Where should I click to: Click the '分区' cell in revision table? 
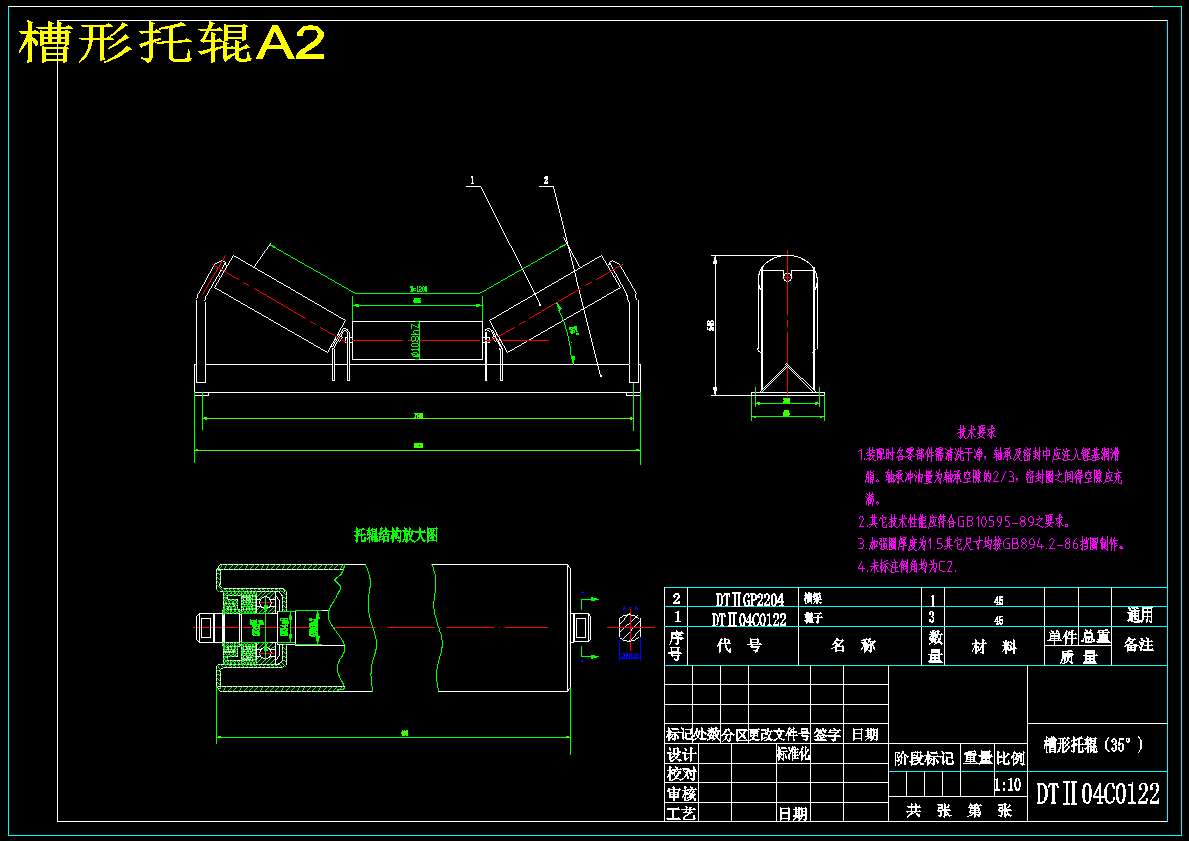coord(735,734)
